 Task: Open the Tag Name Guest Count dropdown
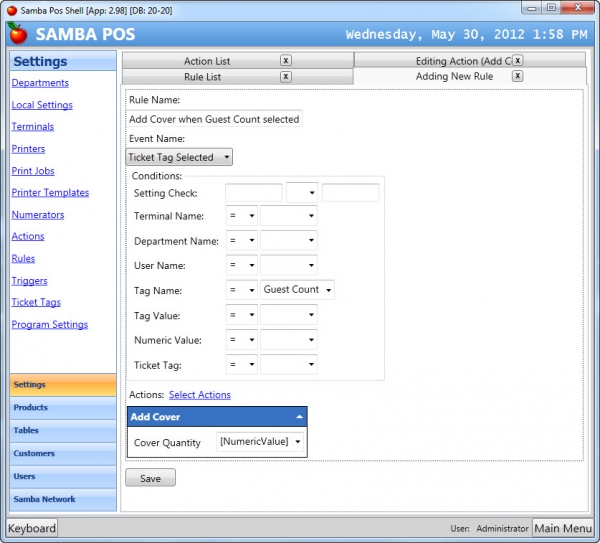click(297, 290)
